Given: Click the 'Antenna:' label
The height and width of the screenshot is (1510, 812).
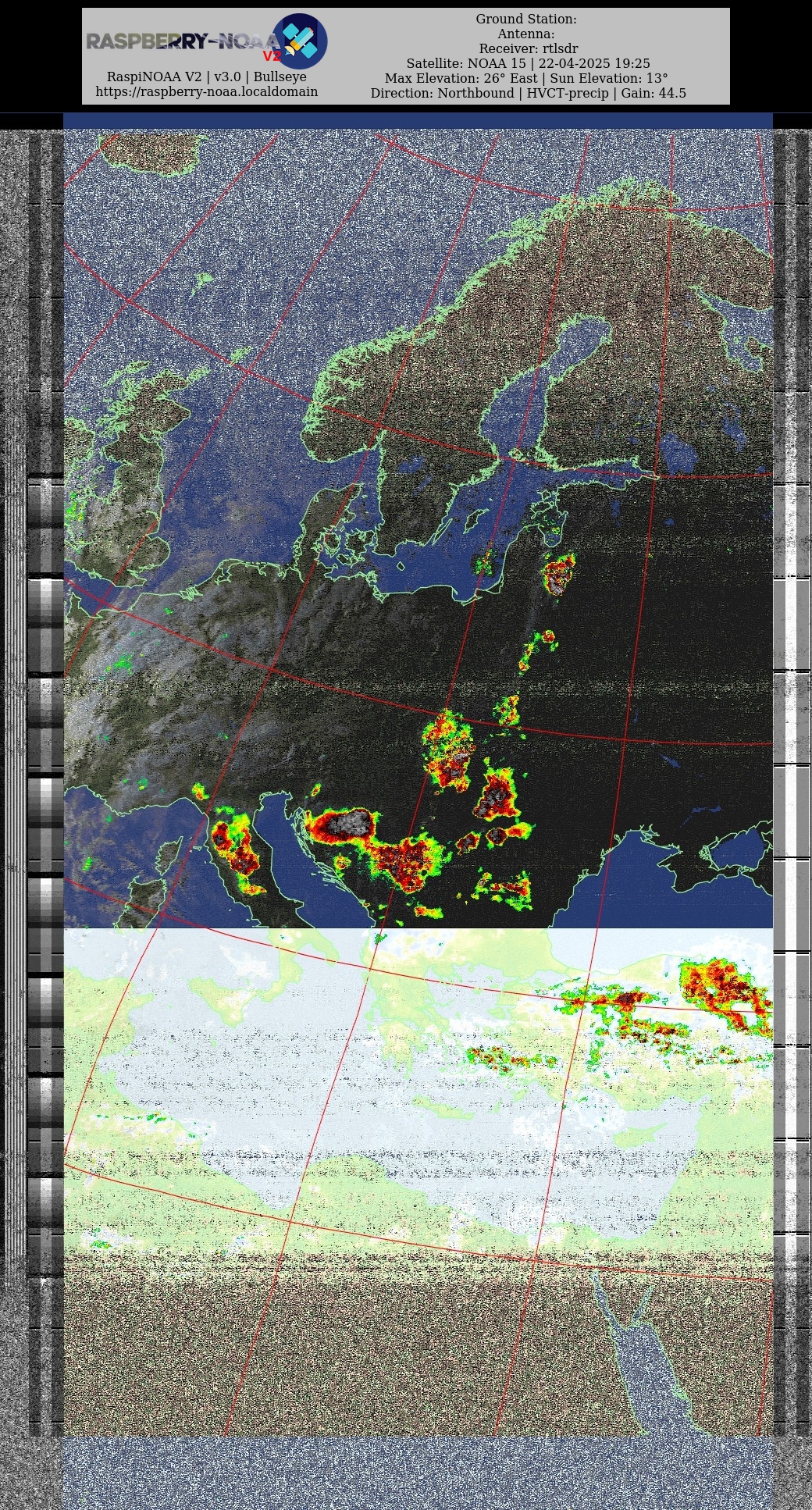Looking at the screenshot, I should 526,34.
